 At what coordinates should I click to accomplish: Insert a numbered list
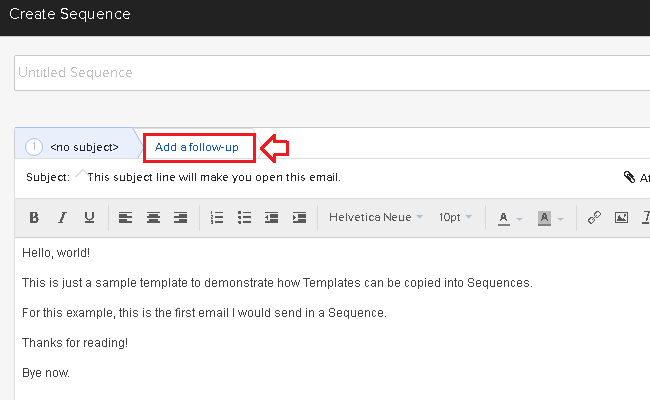(217, 217)
